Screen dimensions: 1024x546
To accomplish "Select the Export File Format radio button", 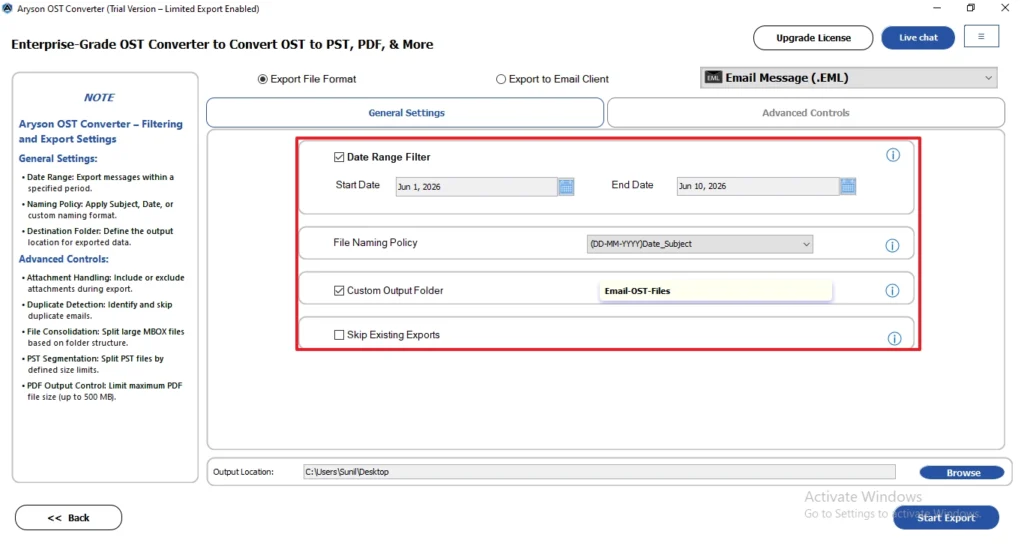I will tap(263, 79).
